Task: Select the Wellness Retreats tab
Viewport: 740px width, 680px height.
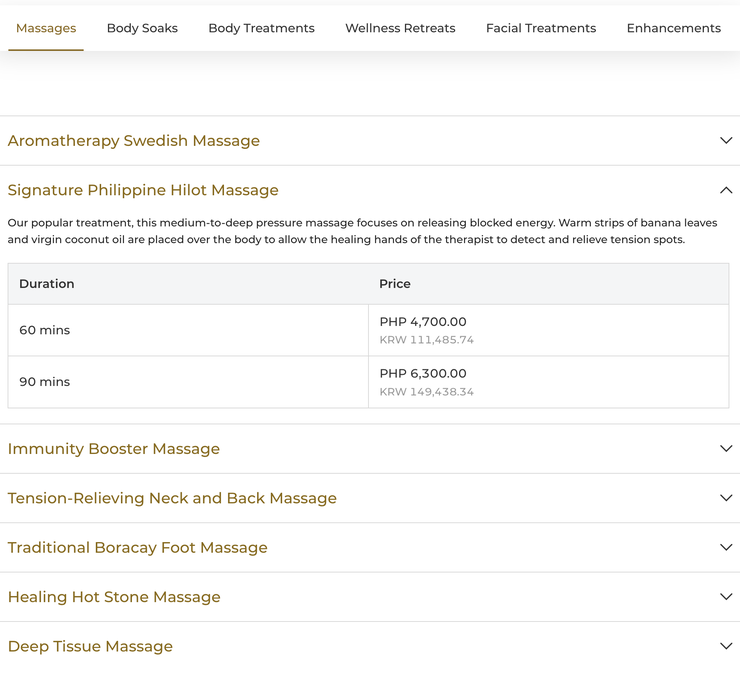Action: (x=400, y=28)
